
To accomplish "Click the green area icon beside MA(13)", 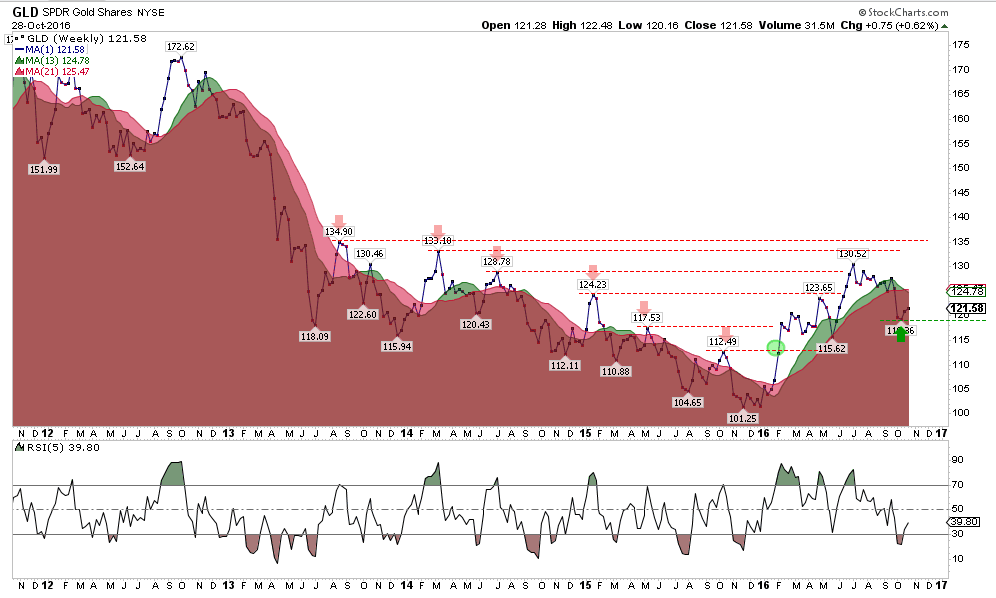I will click(x=19, y=60).
